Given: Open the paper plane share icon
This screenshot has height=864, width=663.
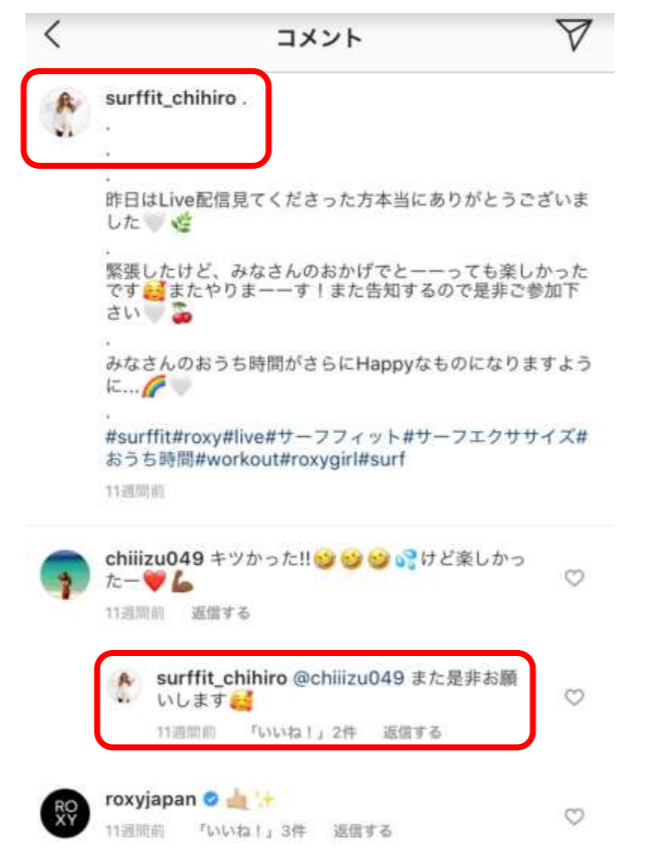Looking at the screenshot, I should tap(574, 35).
